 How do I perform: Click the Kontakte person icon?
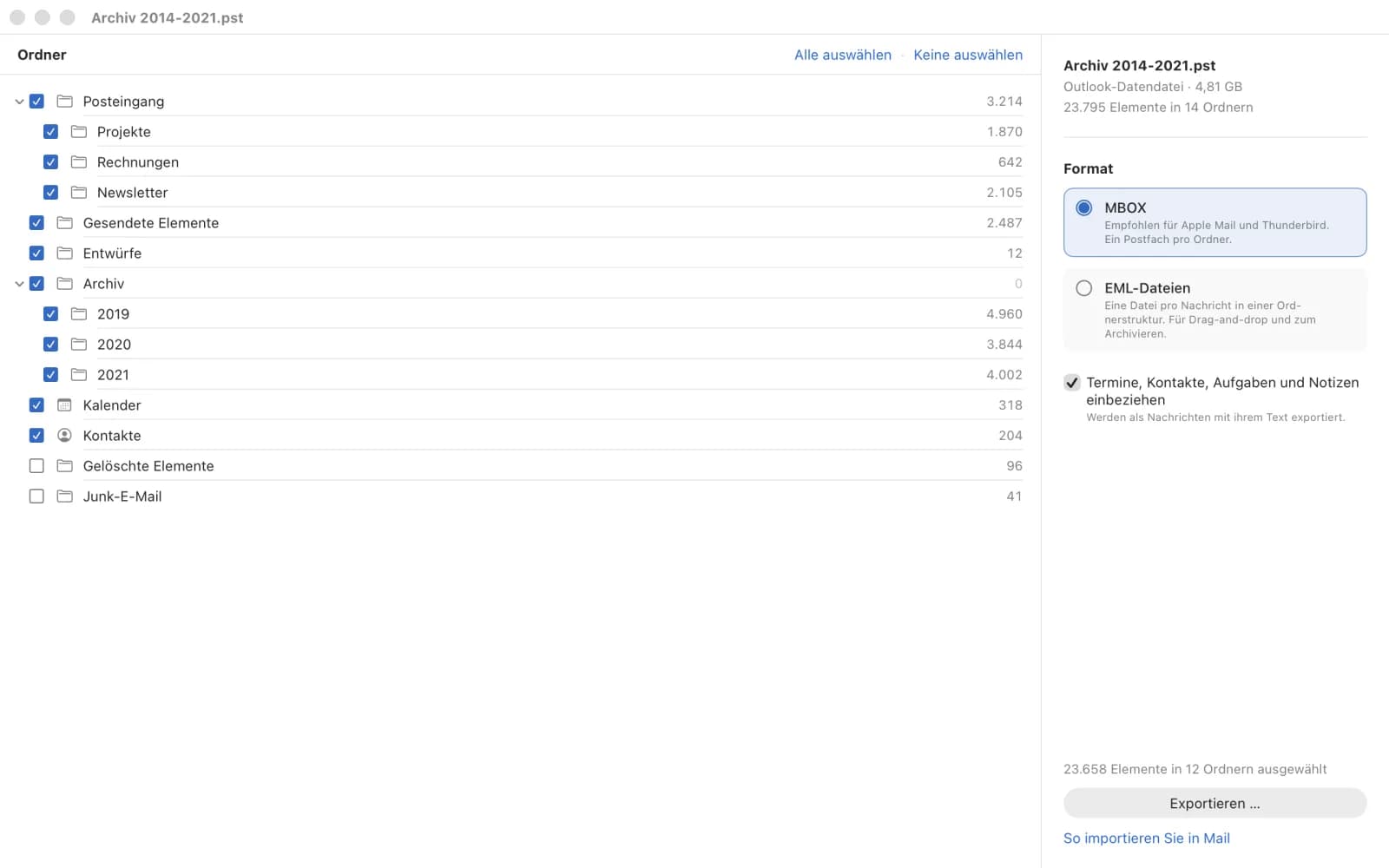(x=64, y=436)
